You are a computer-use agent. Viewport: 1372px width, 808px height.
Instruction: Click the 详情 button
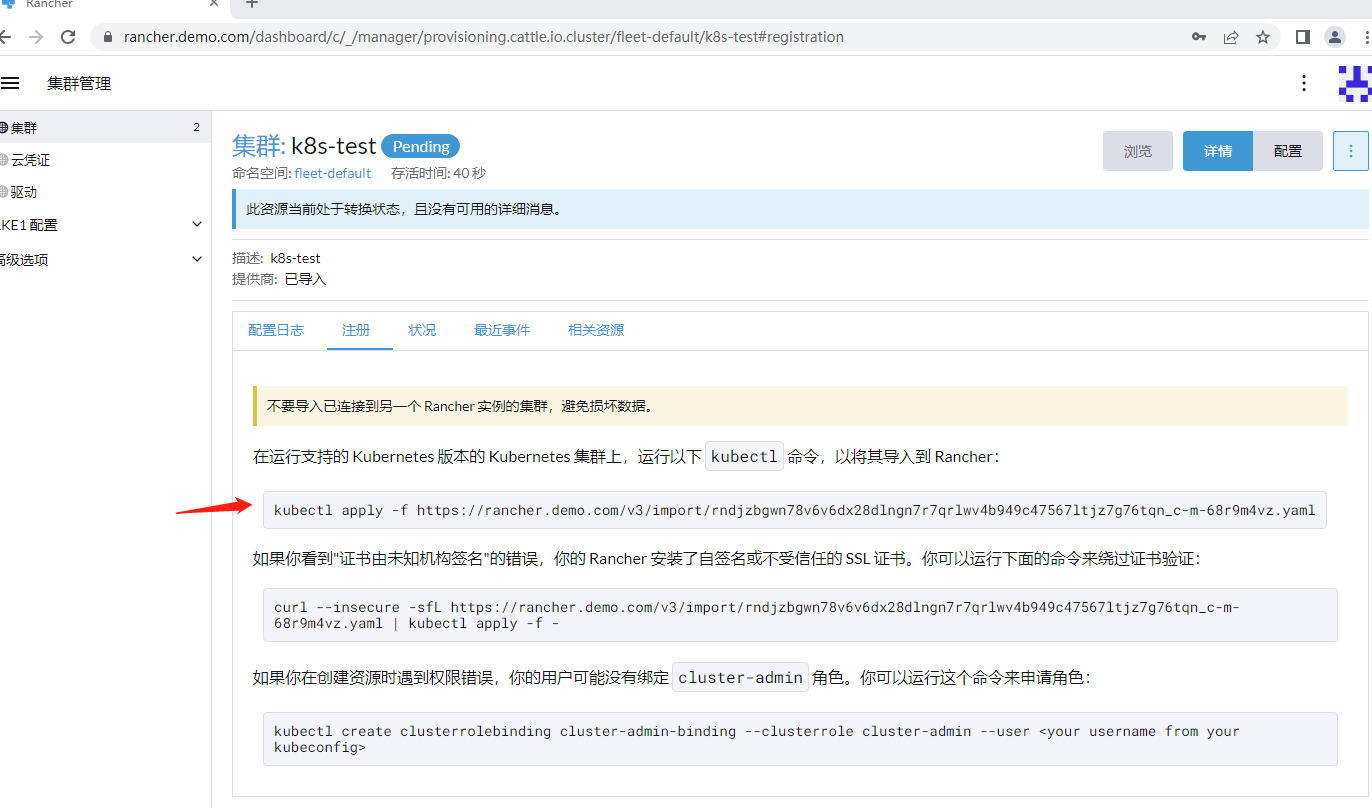tap(1218, 151)
